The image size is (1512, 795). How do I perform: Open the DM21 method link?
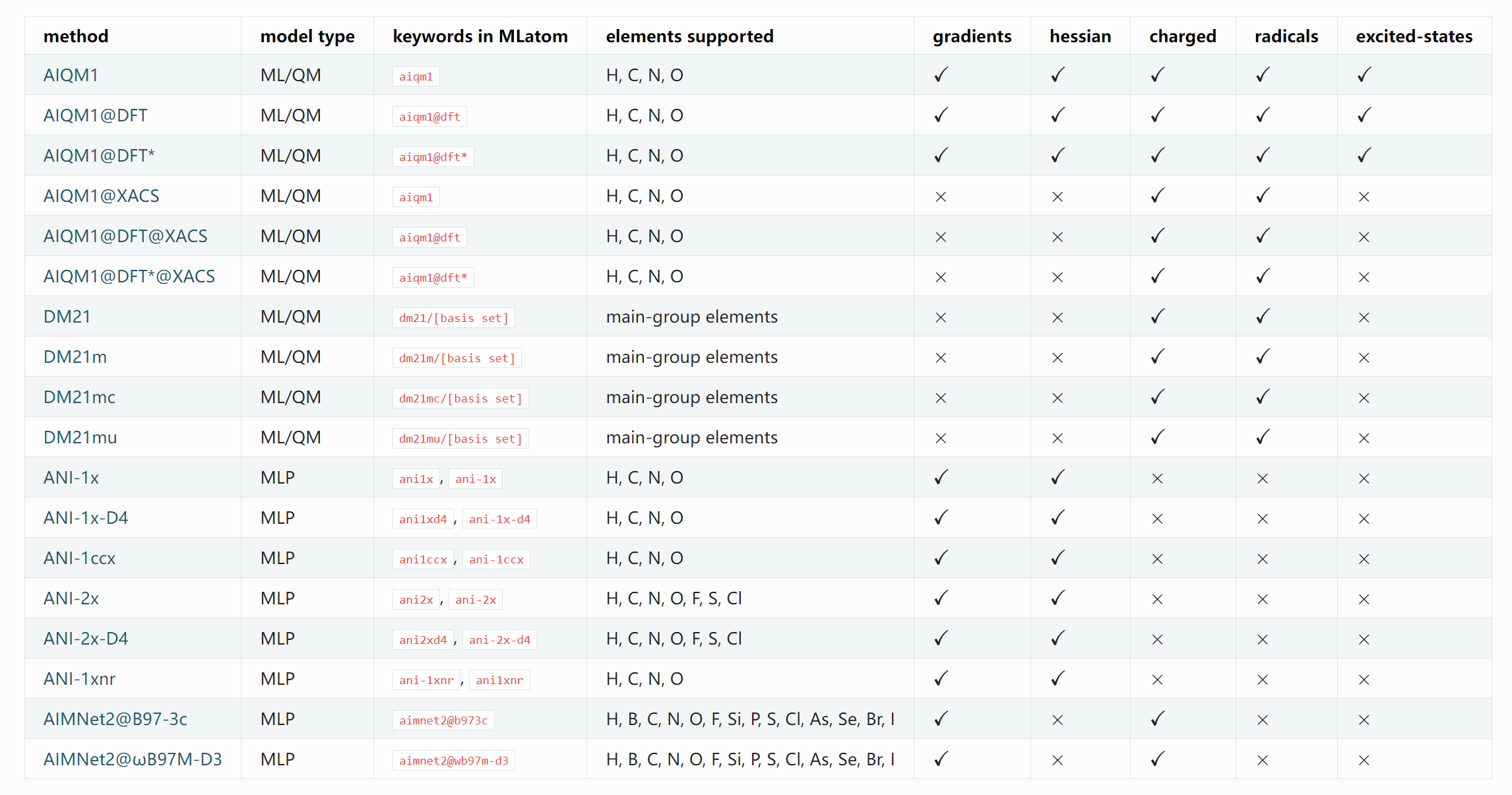(x=67, y=317)
